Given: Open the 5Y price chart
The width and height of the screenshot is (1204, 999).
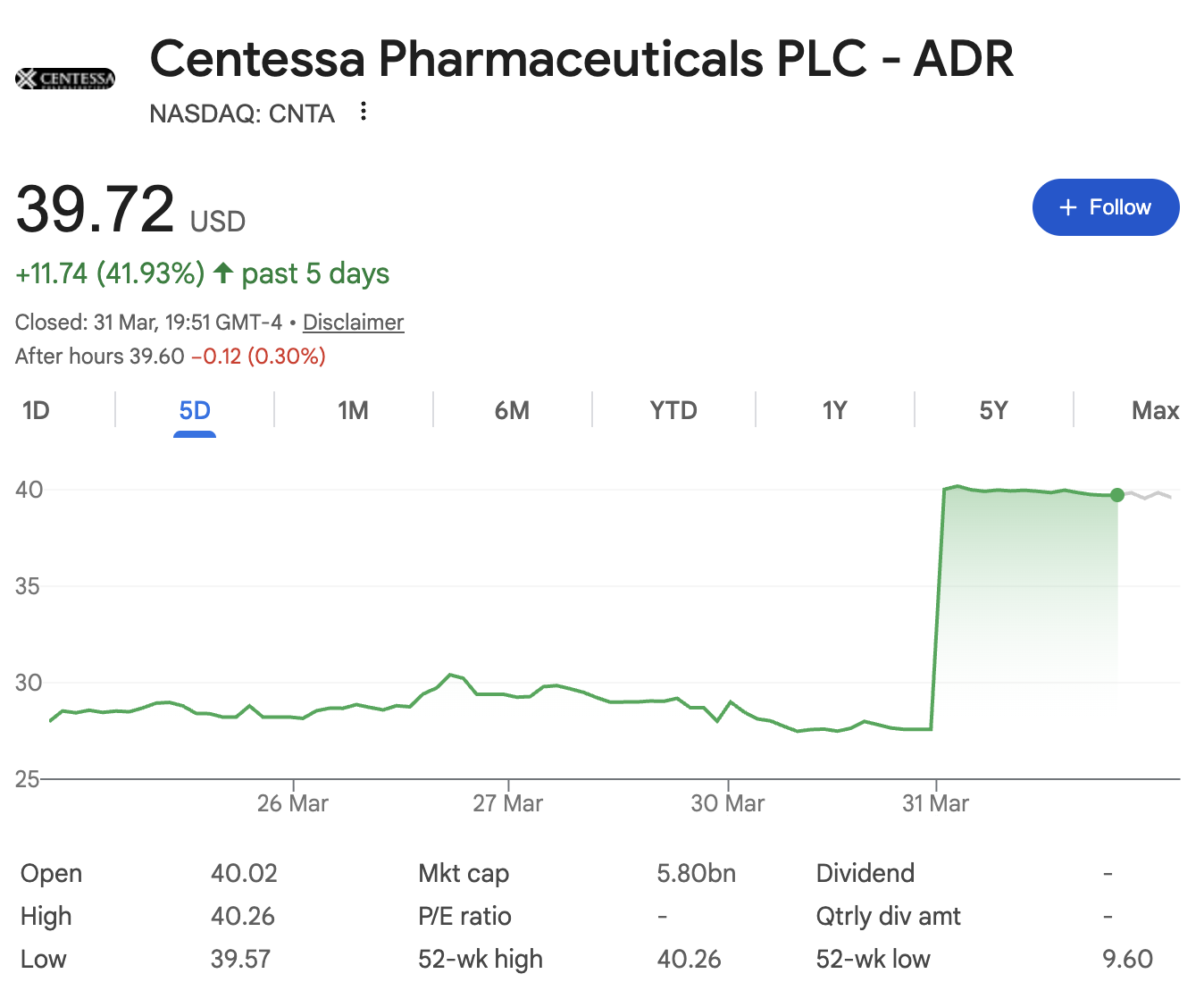Looking at the screenshot, I should pyautogui.click(x=994, y=410).
